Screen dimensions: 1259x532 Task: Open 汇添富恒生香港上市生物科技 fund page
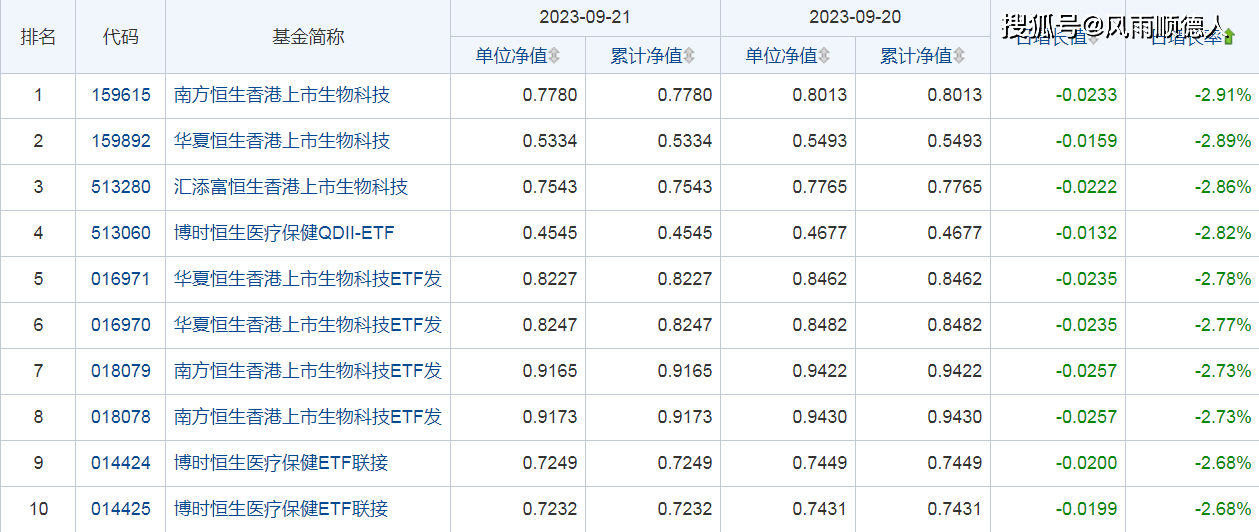291,187
